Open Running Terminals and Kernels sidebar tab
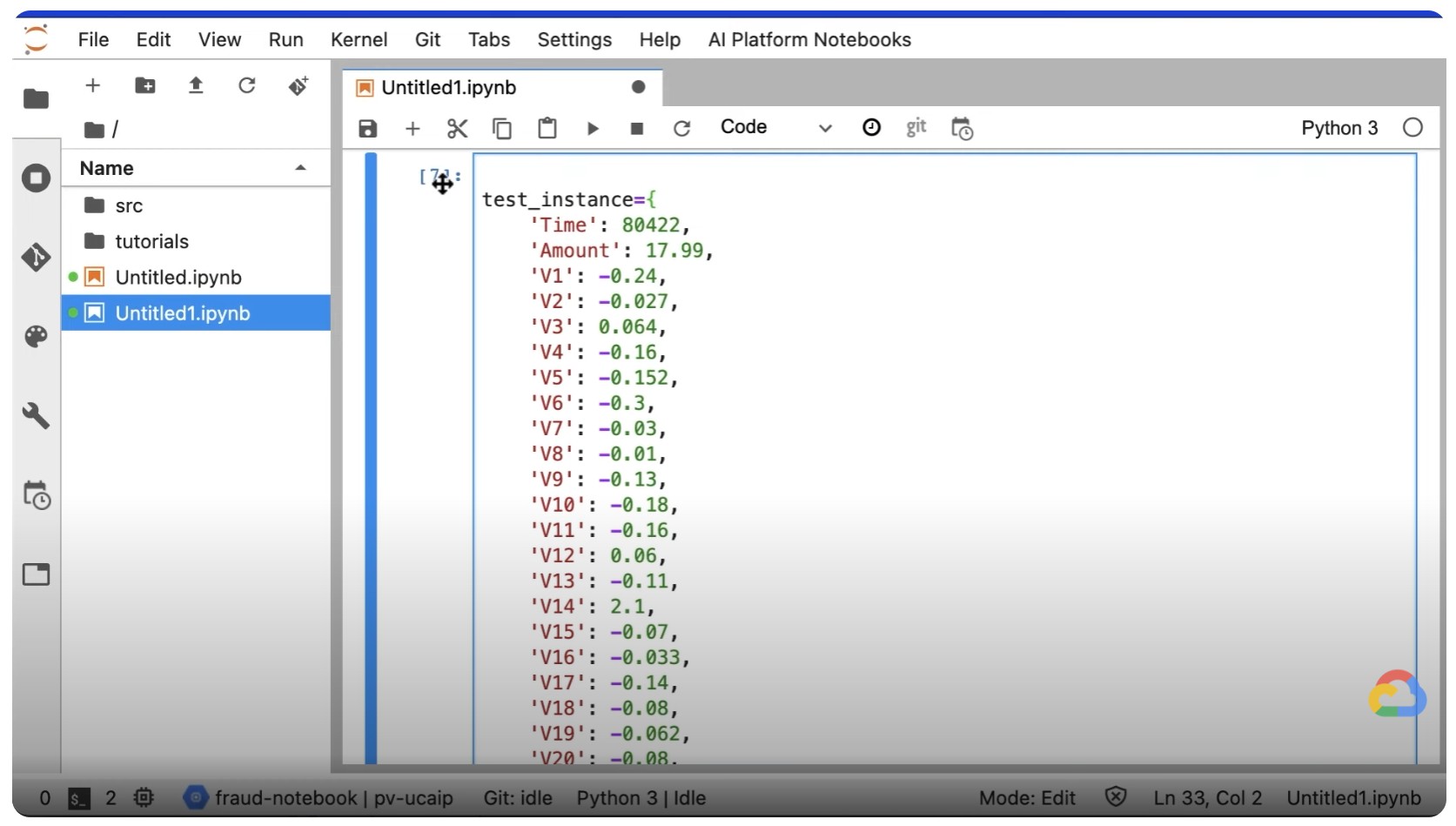This screenshot has height=826, width=1456. coord(36,178)
